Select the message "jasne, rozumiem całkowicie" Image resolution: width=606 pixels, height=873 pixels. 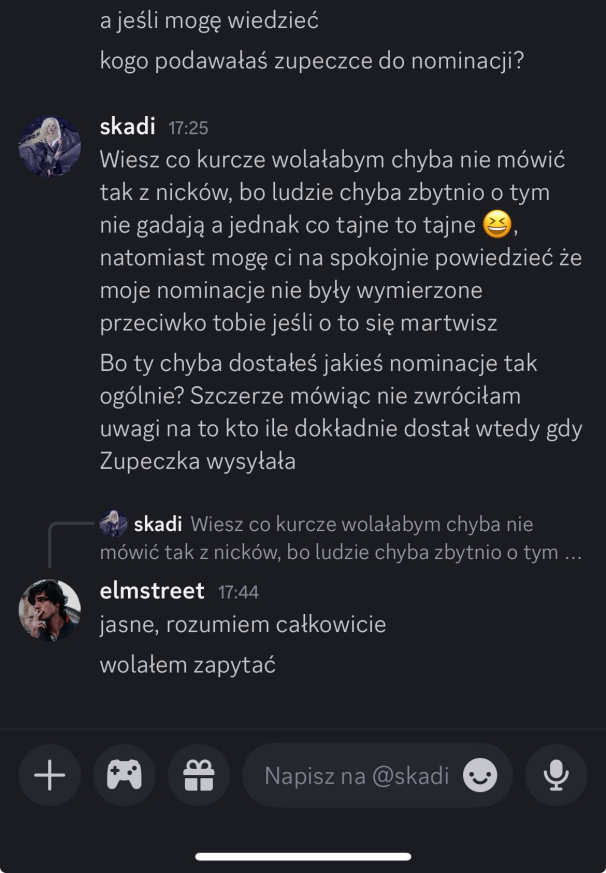click(x=242, y=625)
